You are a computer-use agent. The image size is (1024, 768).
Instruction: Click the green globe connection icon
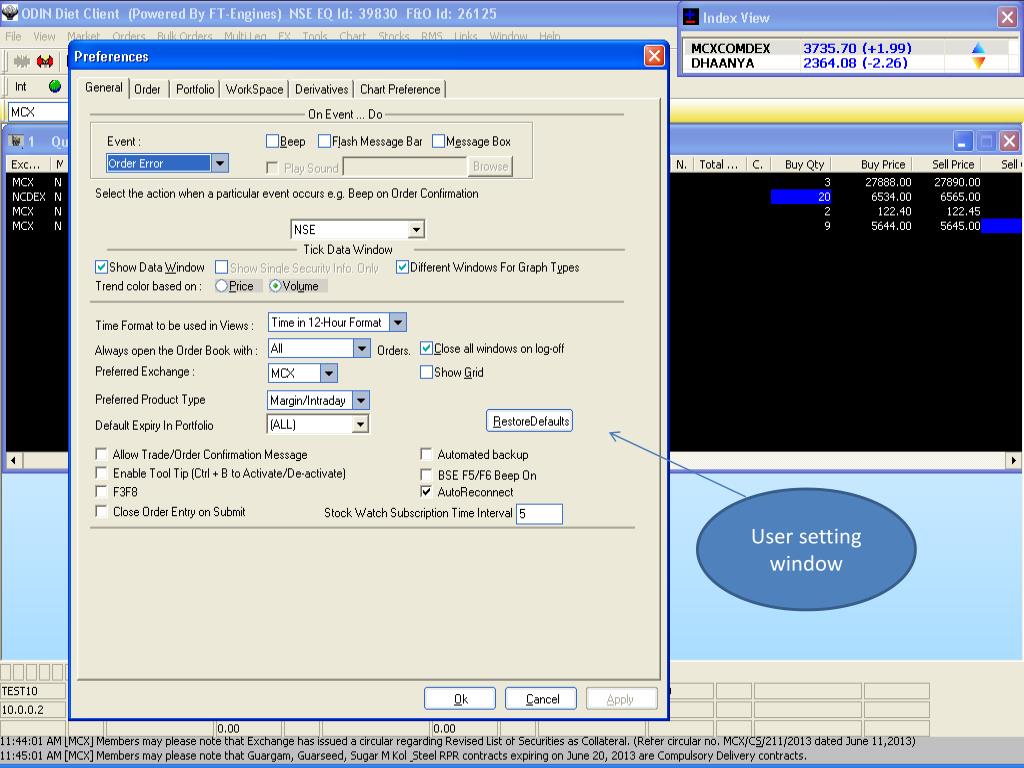tap(55, 86)
